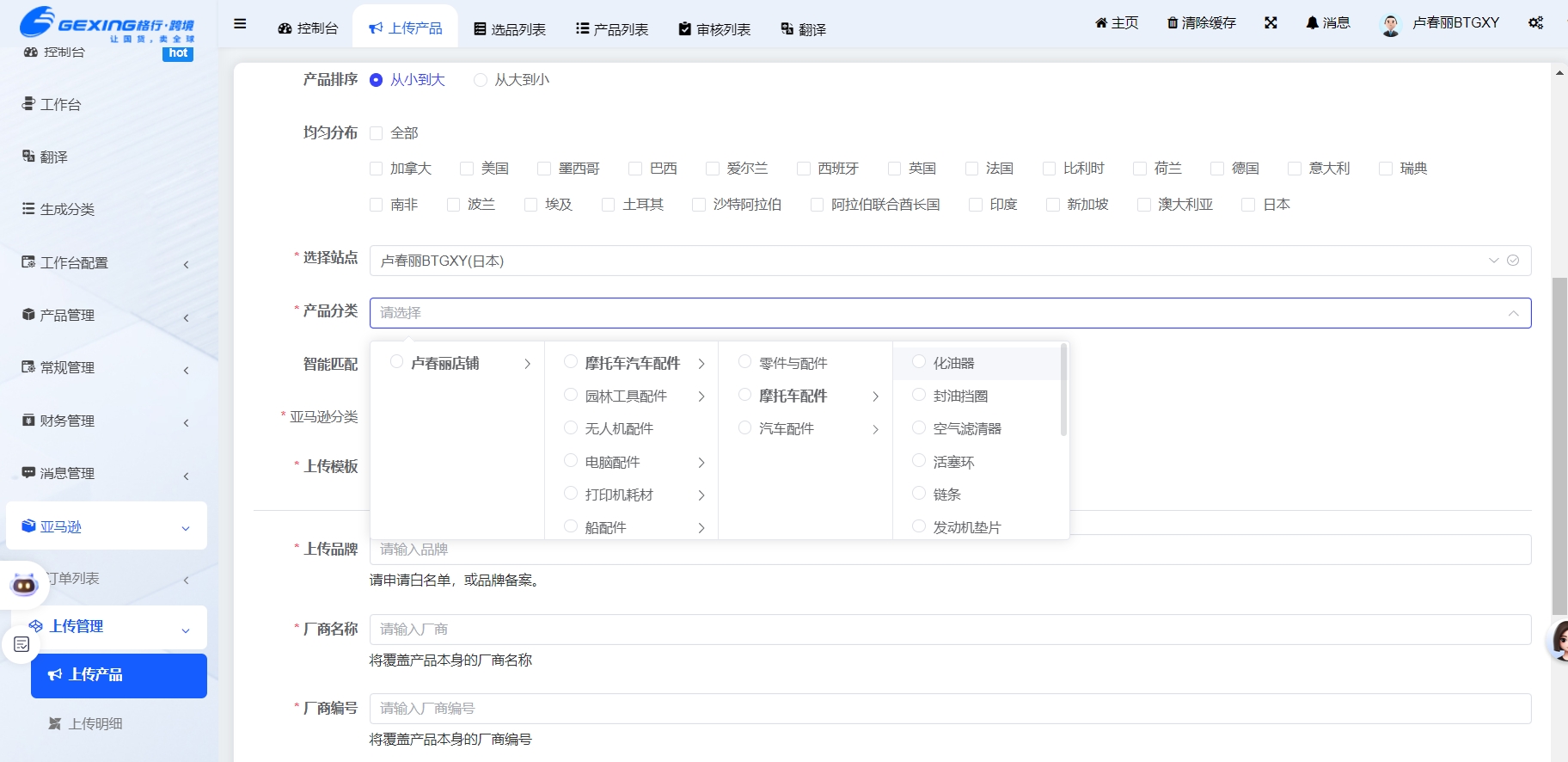The height and width of the screenshot is (762, 1568).
Task: Open 上传明细 in the sidebar
Action: point(95,724)
